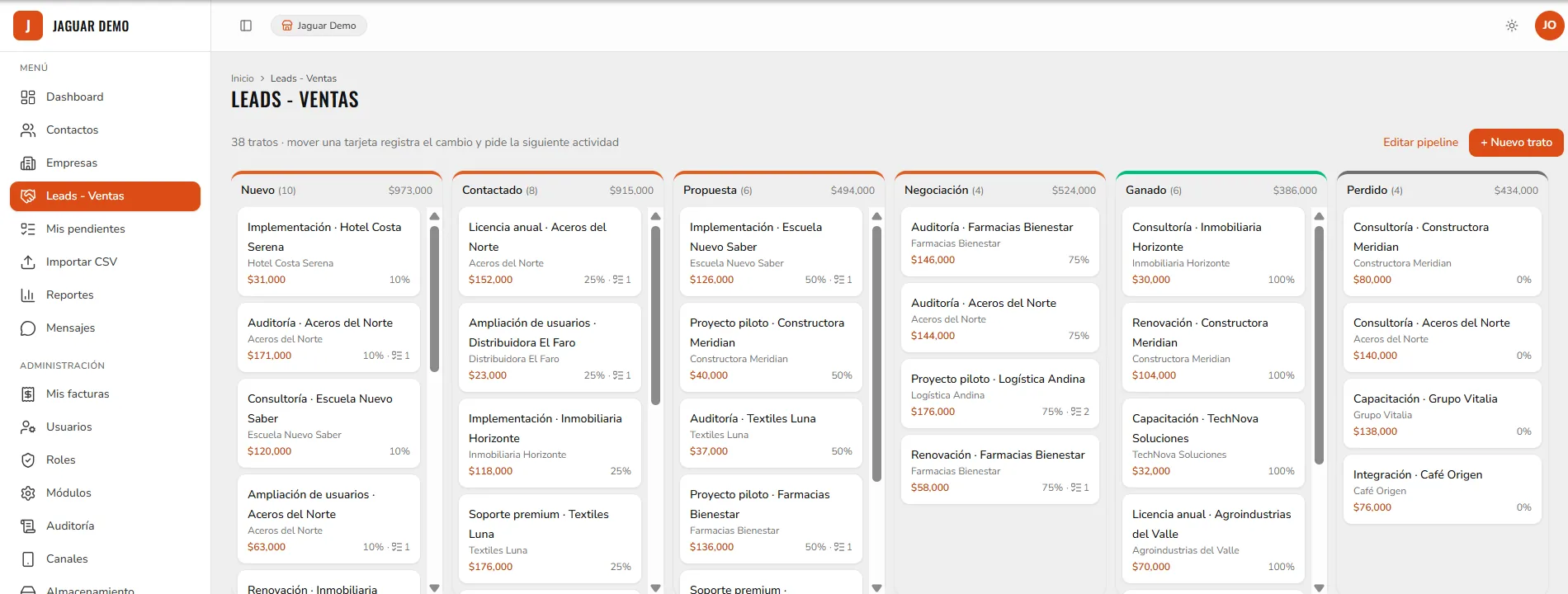Open Licencia anual · Aceros del Norte card
Image resolution: width=1568 pixels, height=594 pixels.
point(550,252)
